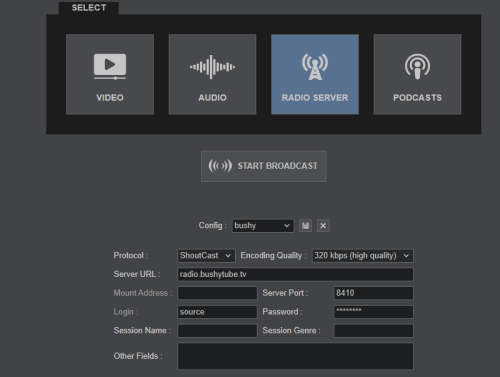Click the Login field showing source
Image resolution: width=500 pixels, height=377 pixels.
pyautogui.click(x=217, y=312)
